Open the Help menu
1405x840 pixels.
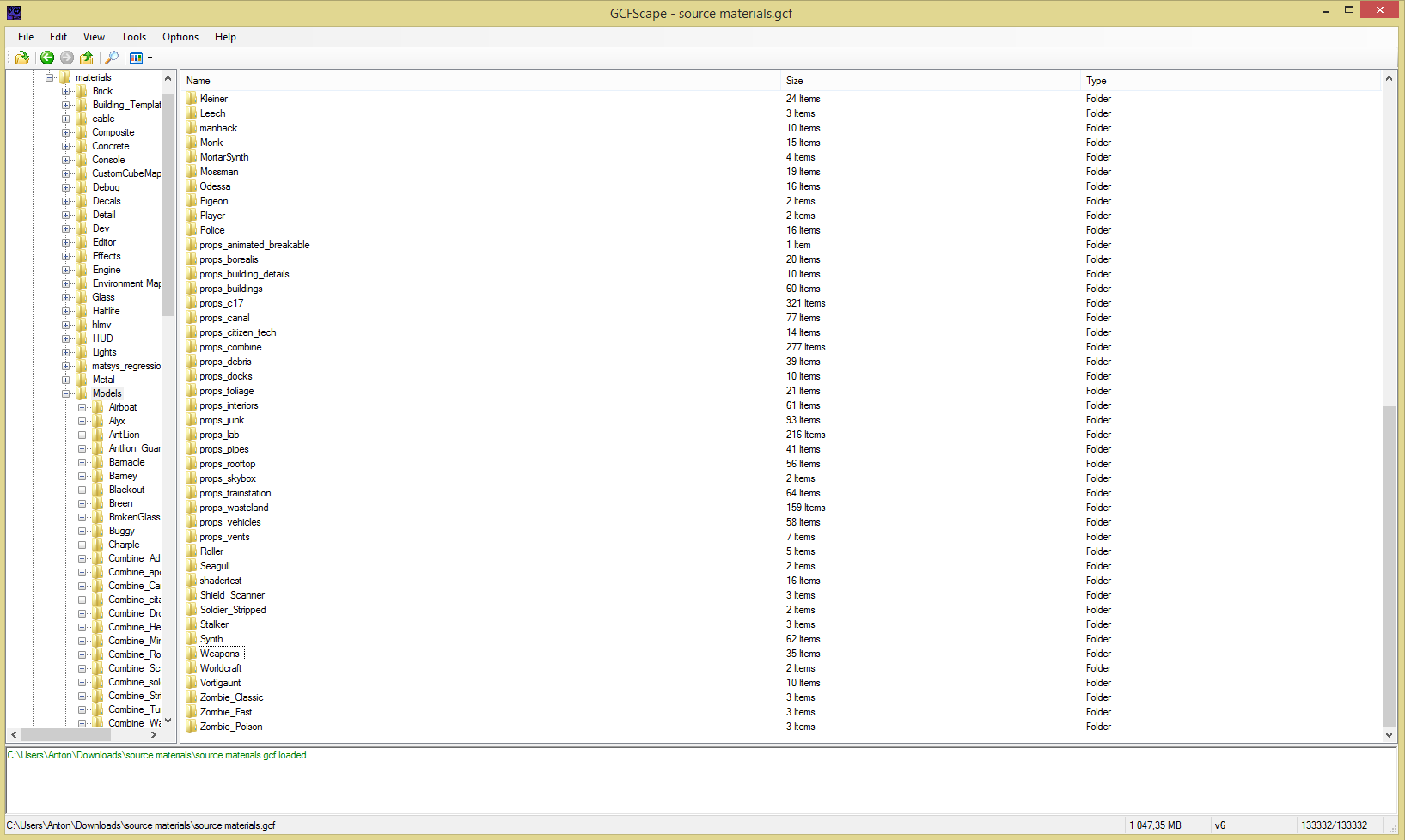click(x=225, y=37)
